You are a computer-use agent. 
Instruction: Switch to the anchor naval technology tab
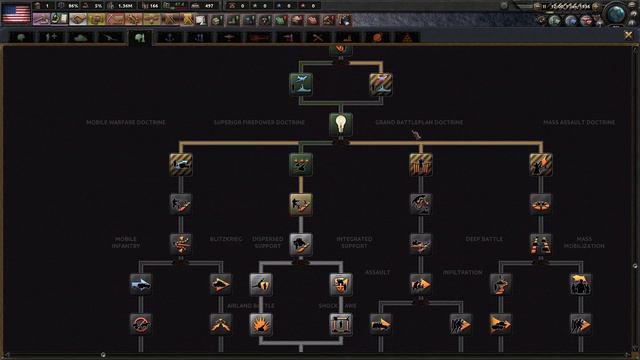pos(169,38)
